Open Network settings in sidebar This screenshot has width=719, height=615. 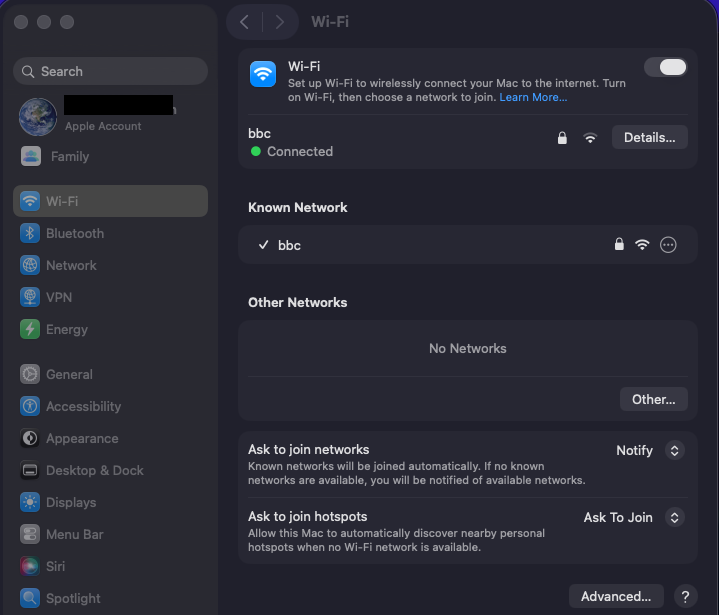111,266
